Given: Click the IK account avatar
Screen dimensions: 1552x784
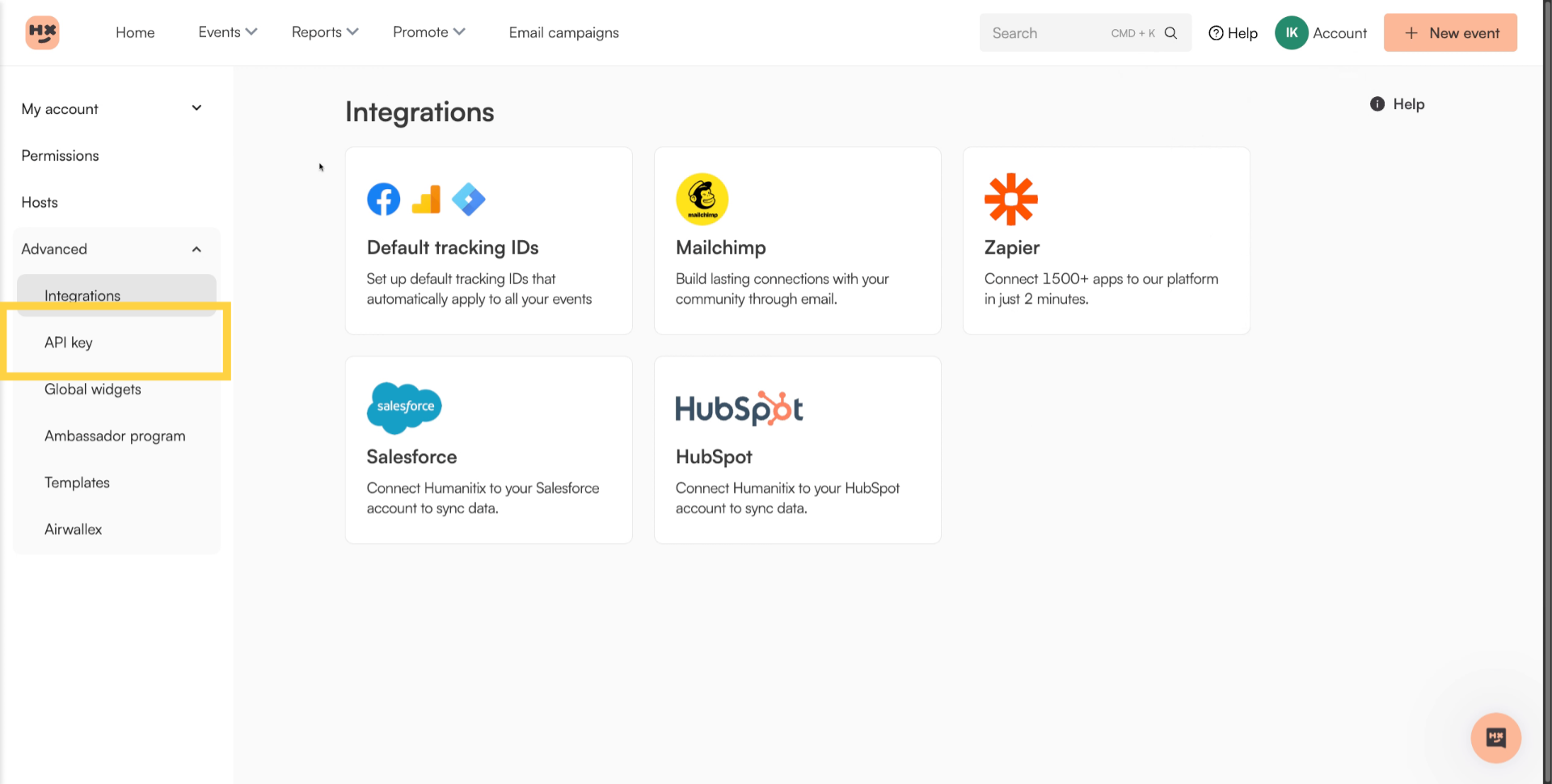Looking at the screenshot, I should click(1291, 33).
